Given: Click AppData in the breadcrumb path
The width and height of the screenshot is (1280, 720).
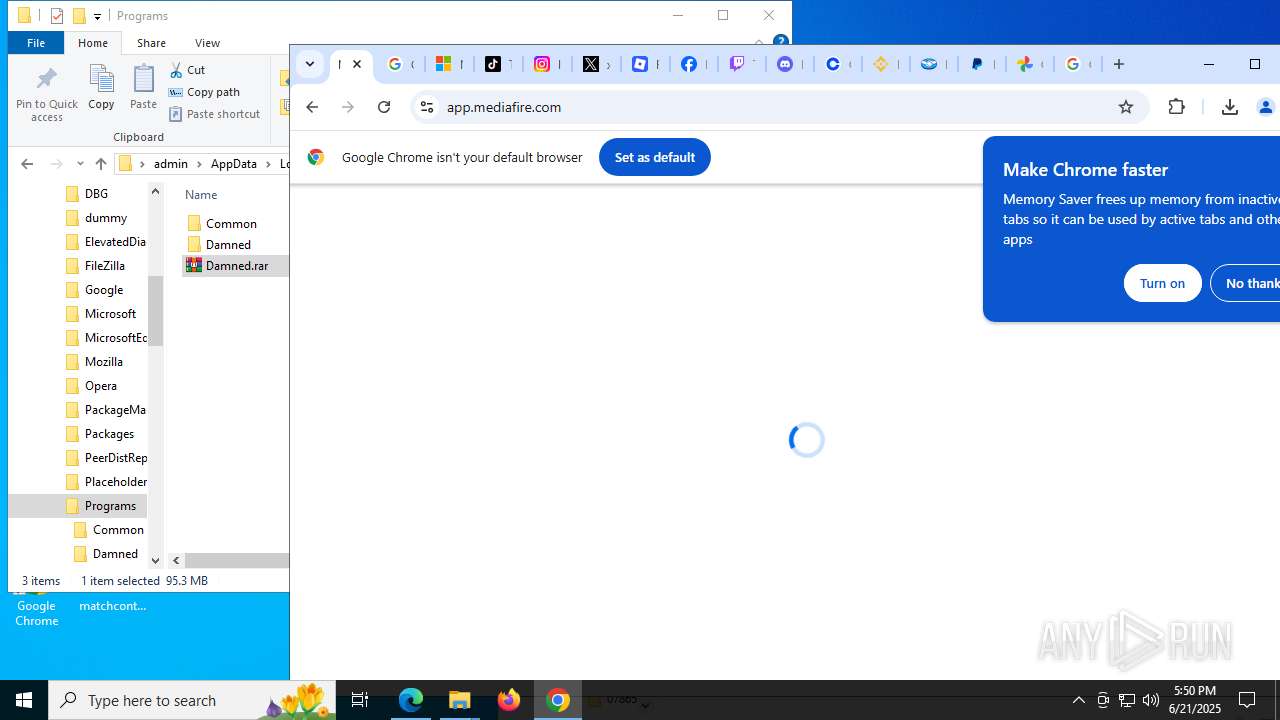Looking at the screenshot, I should coord(233,164).
